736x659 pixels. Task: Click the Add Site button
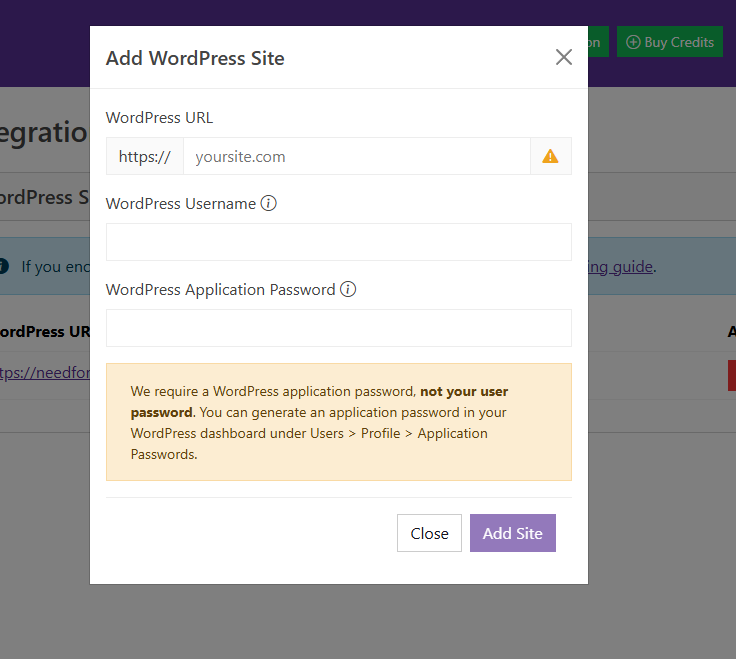pyautogui.click(x=513, y=533)
